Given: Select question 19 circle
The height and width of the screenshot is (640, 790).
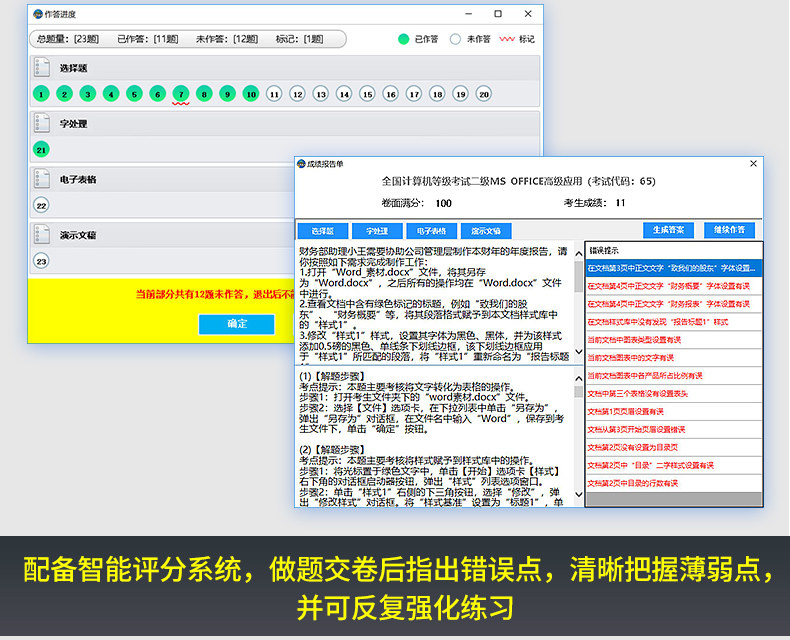Looking at the screenshot, I should [x=460, y=94].
